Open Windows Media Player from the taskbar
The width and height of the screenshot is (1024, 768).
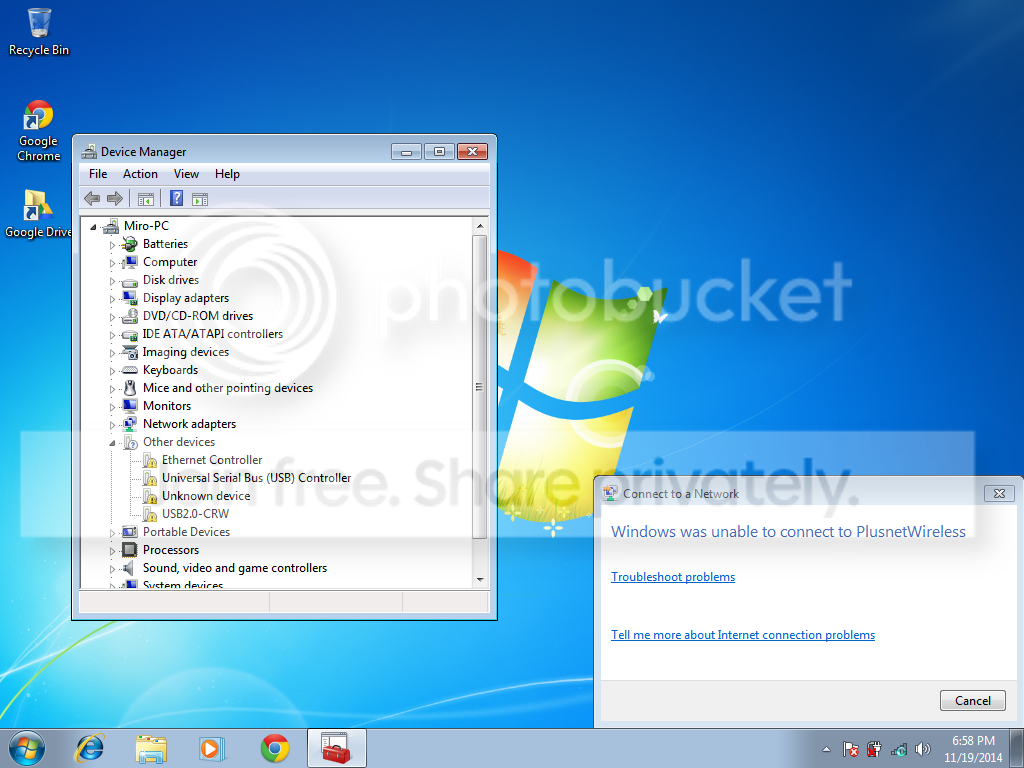[212, 748]
